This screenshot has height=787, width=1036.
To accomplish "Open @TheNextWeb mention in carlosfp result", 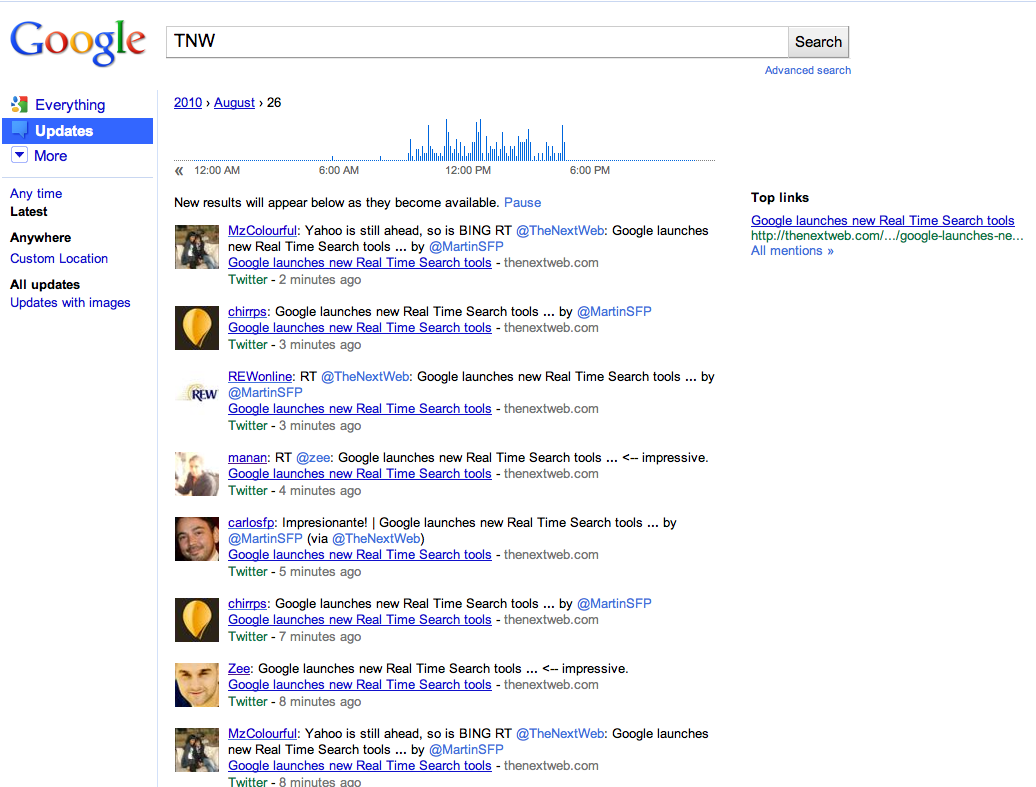I will click(x=376, y=539).
